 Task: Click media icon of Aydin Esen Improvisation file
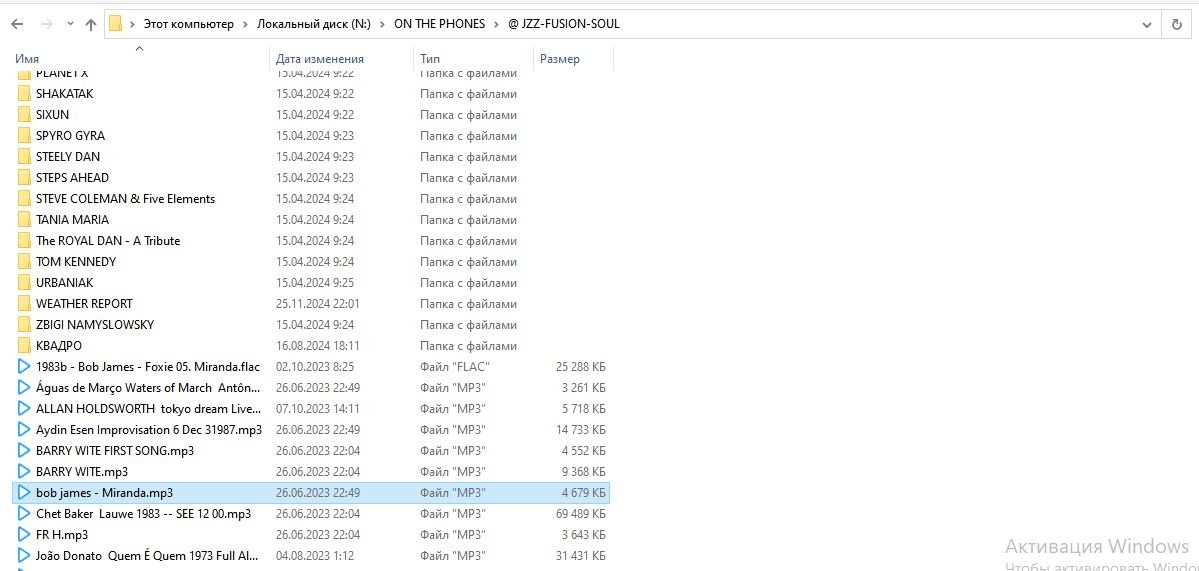(24, 430)
